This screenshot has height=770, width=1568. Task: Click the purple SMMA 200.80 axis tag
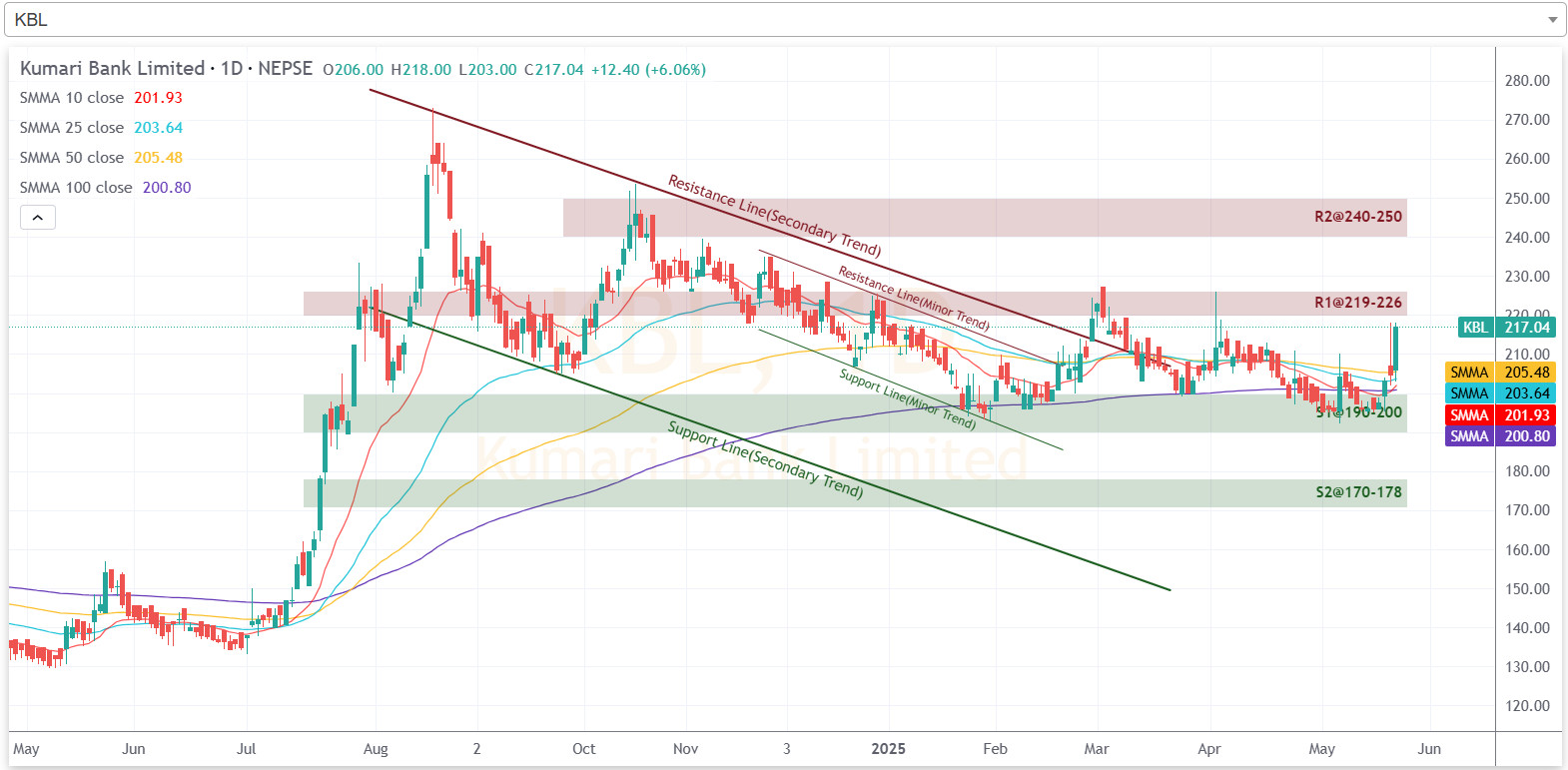(1500, 435)
